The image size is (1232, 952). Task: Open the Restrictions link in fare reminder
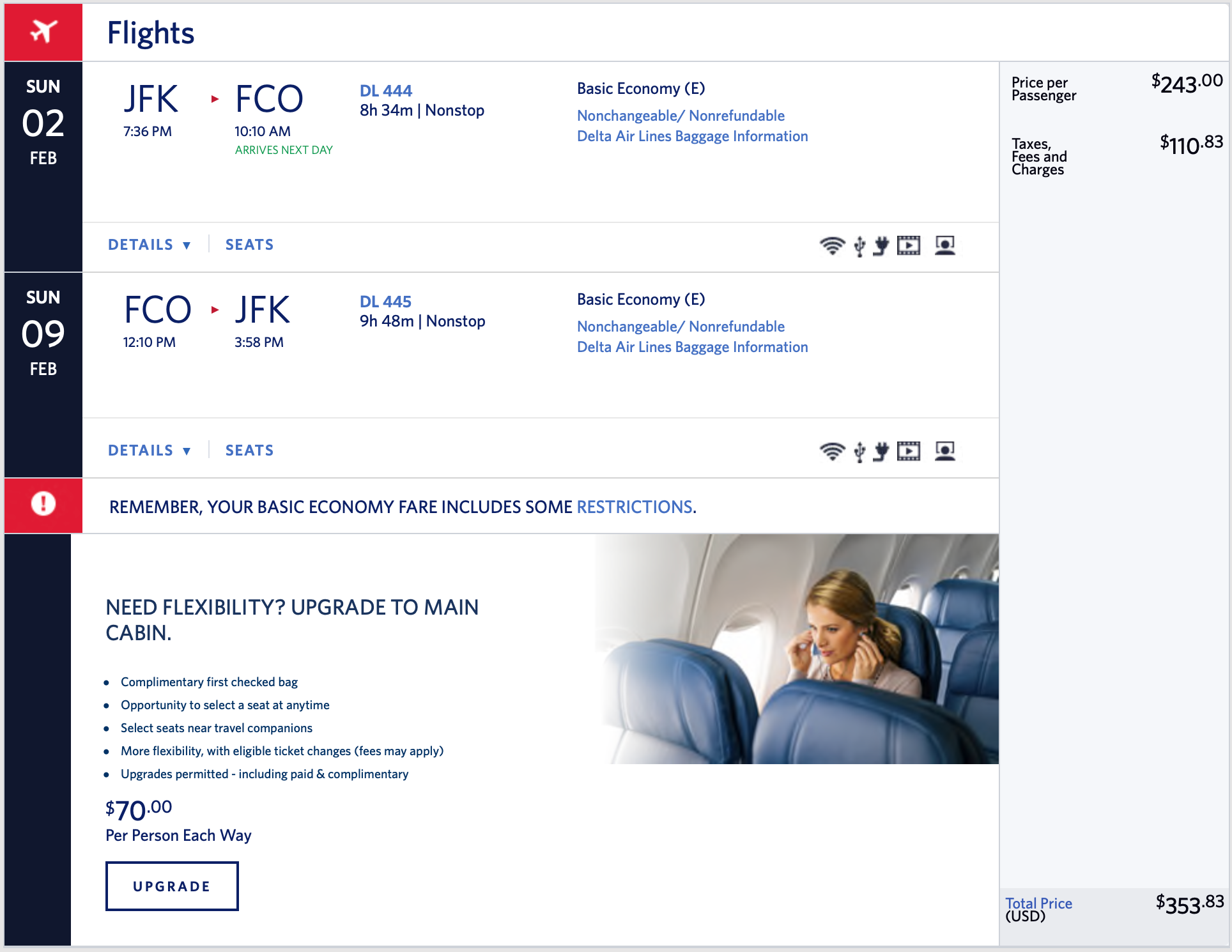point(635,507)
